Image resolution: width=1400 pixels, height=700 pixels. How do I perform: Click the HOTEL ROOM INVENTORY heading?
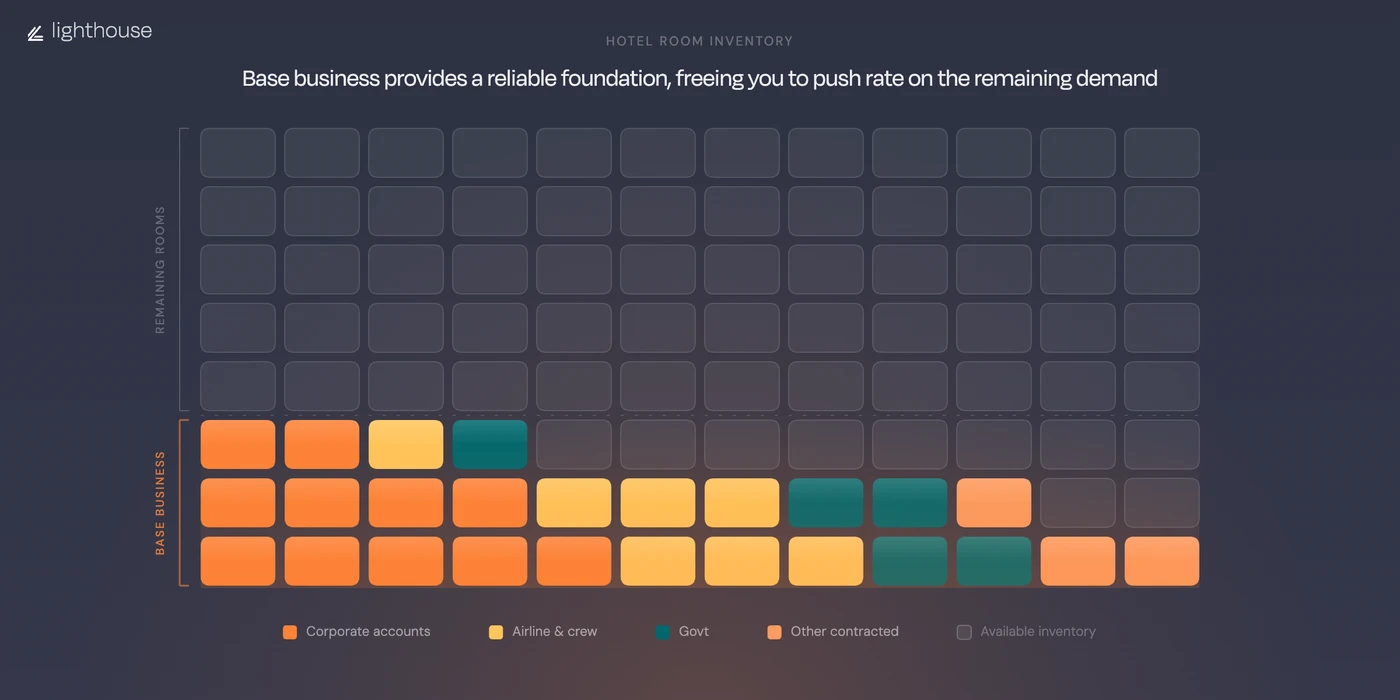pyautogui.click(x=699, y=41)
